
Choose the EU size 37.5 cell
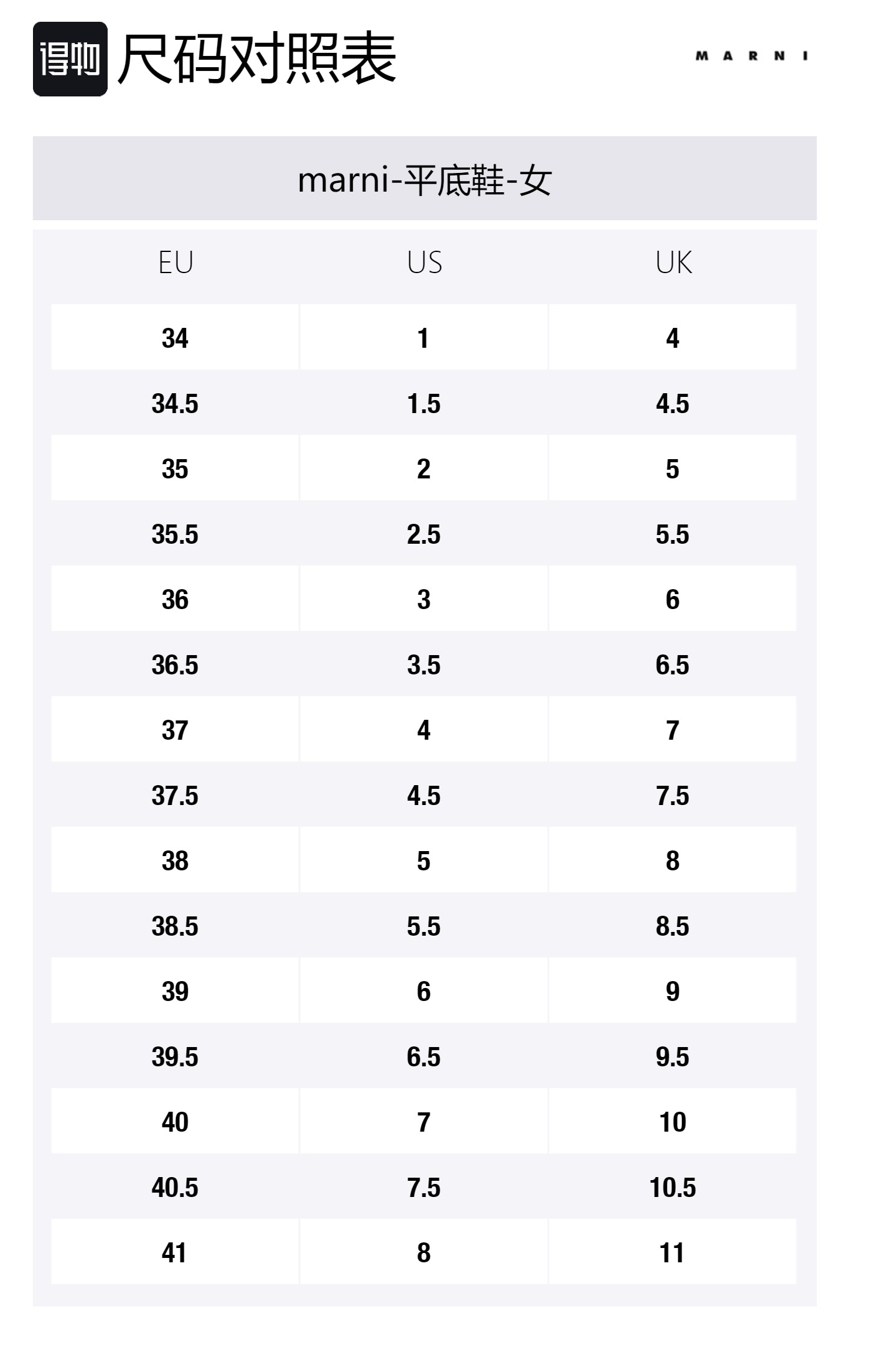click(x=175, y=795)
